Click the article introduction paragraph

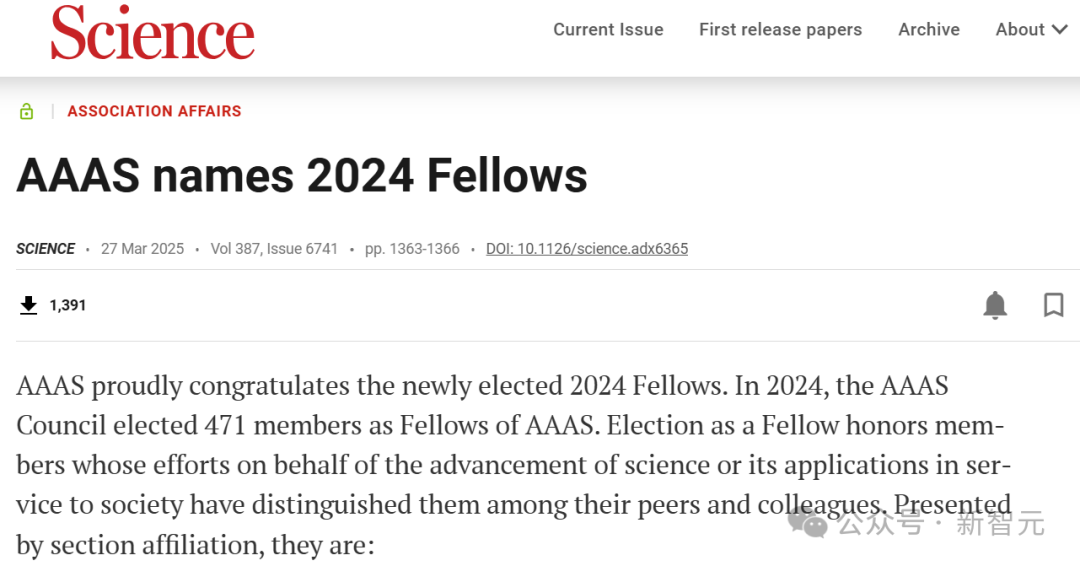click(x=514, y=465)
